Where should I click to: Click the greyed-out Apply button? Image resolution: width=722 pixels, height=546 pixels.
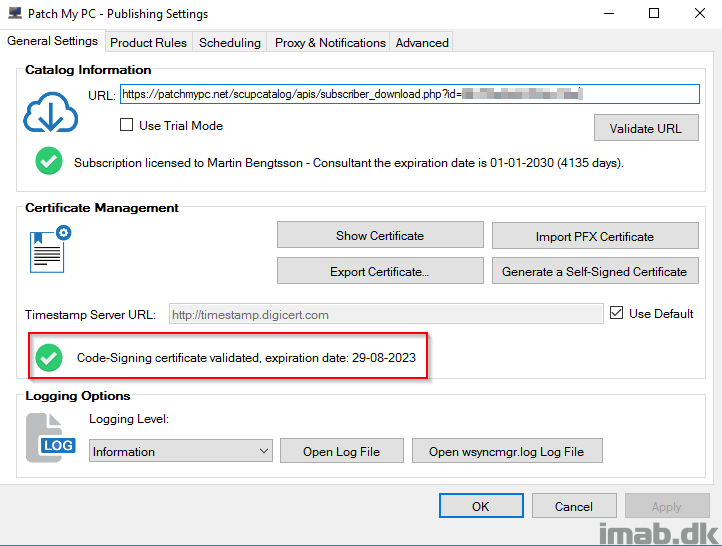click(667, 506)
